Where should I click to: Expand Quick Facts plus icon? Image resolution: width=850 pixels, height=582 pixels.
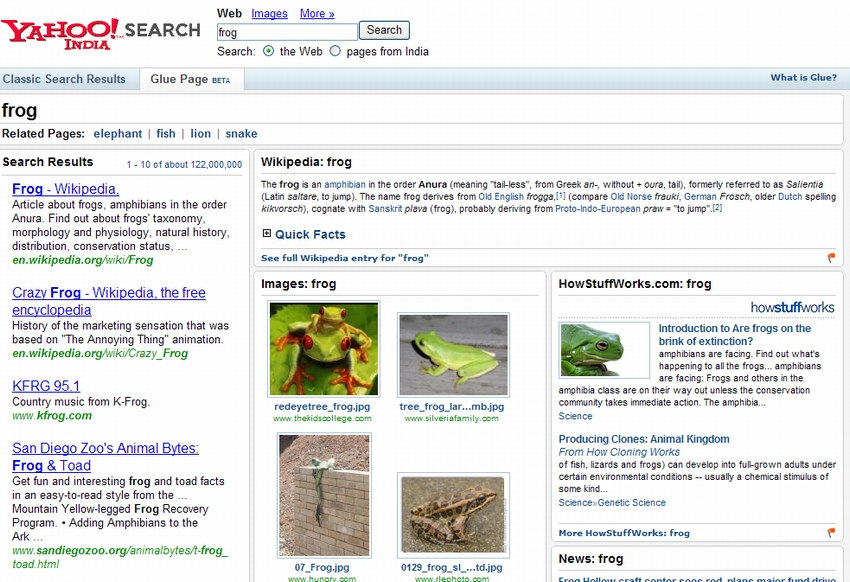click(x=266, y=234)
